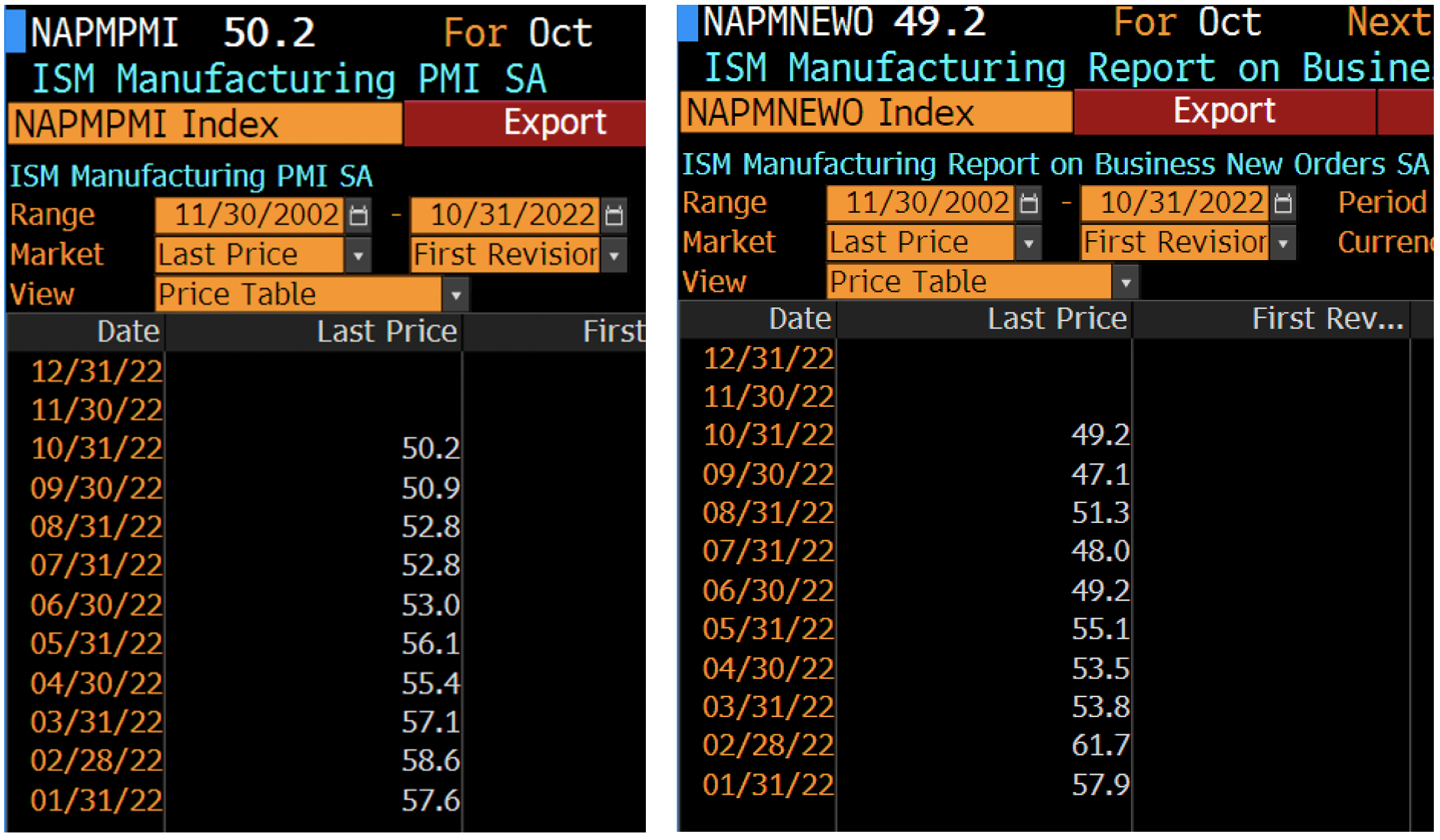
Task: Click value 50.9 in NAPMPMI table
Action: coord(430,489)
